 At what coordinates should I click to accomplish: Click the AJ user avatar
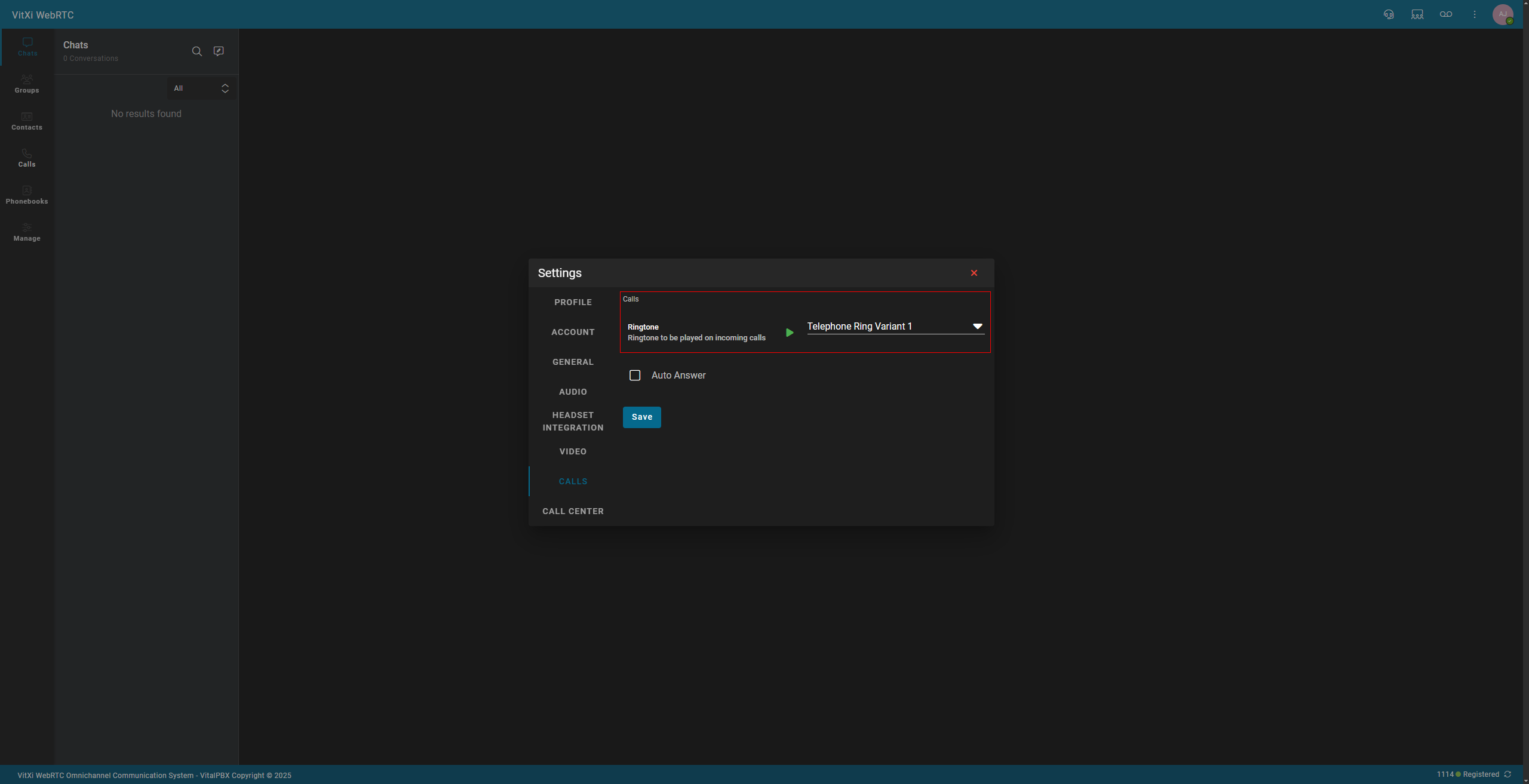point(1503,14)
